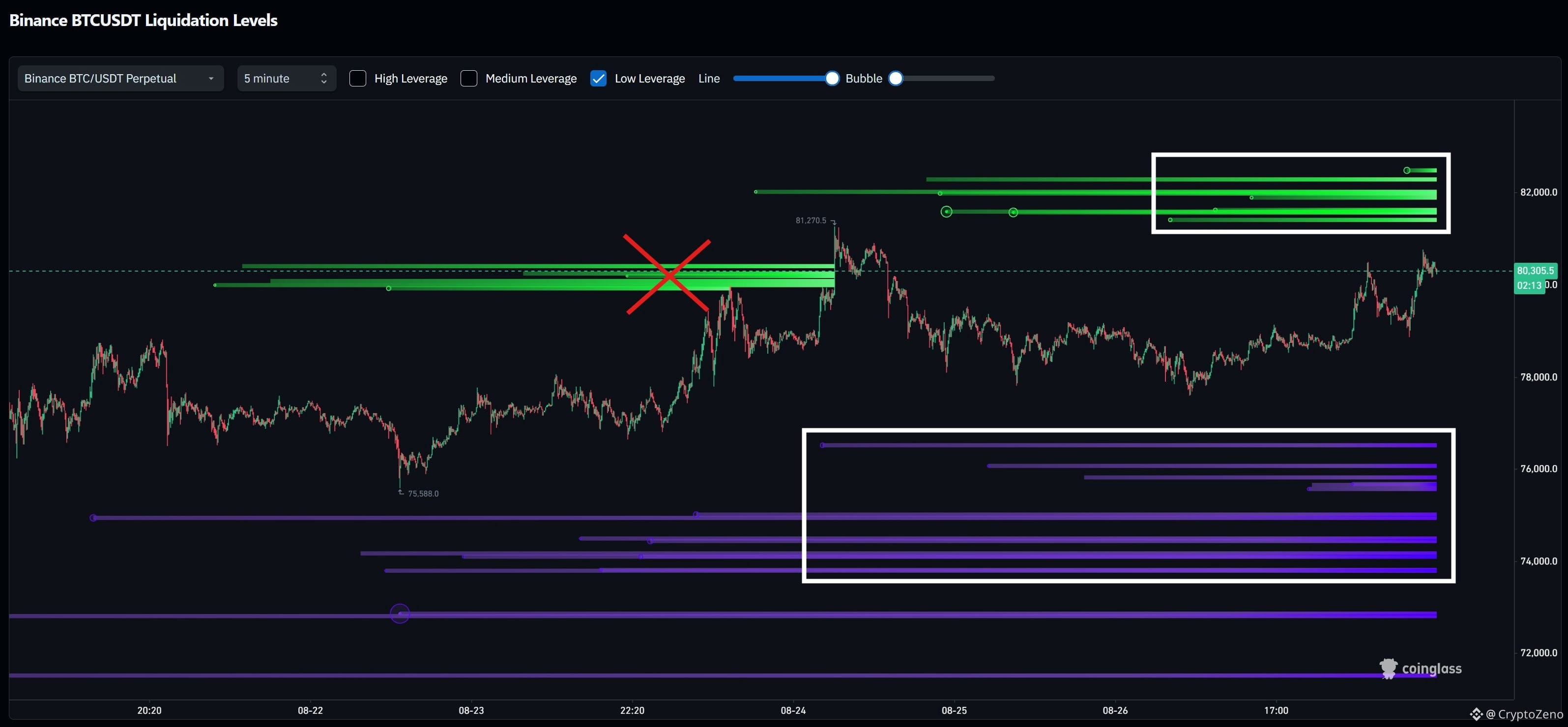Click the 08-23 date on time axis
The width and height of the screenshot is (1568, 727).
(471, 711)
